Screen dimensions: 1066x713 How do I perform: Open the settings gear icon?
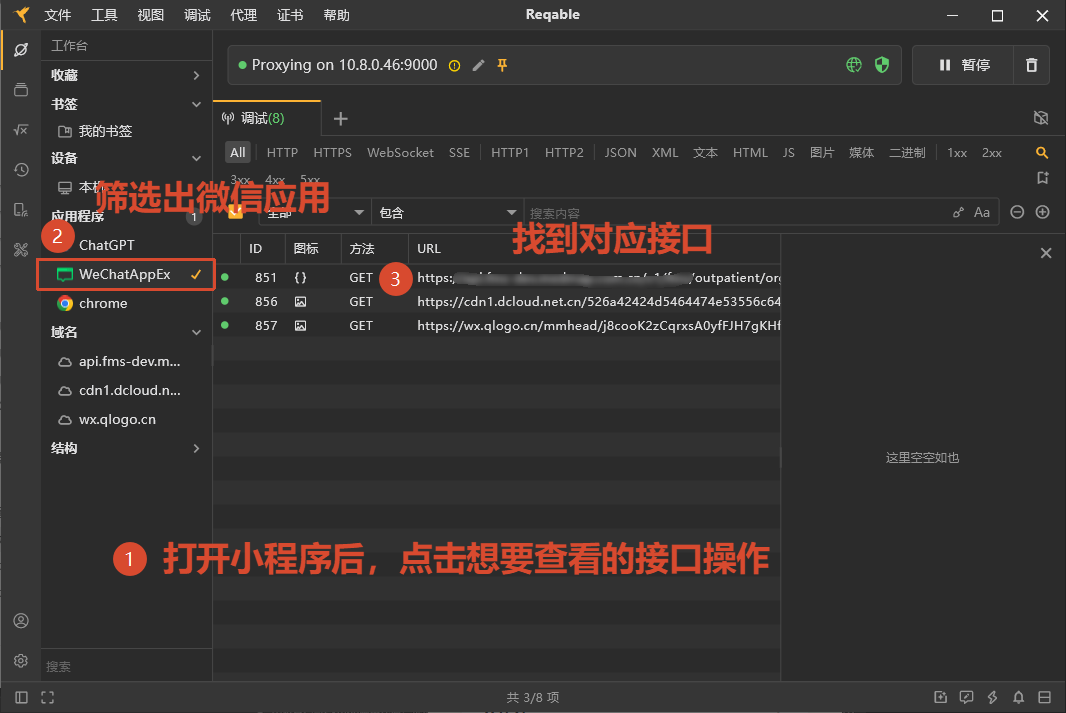pyautogui.click(x=21, y=661)
